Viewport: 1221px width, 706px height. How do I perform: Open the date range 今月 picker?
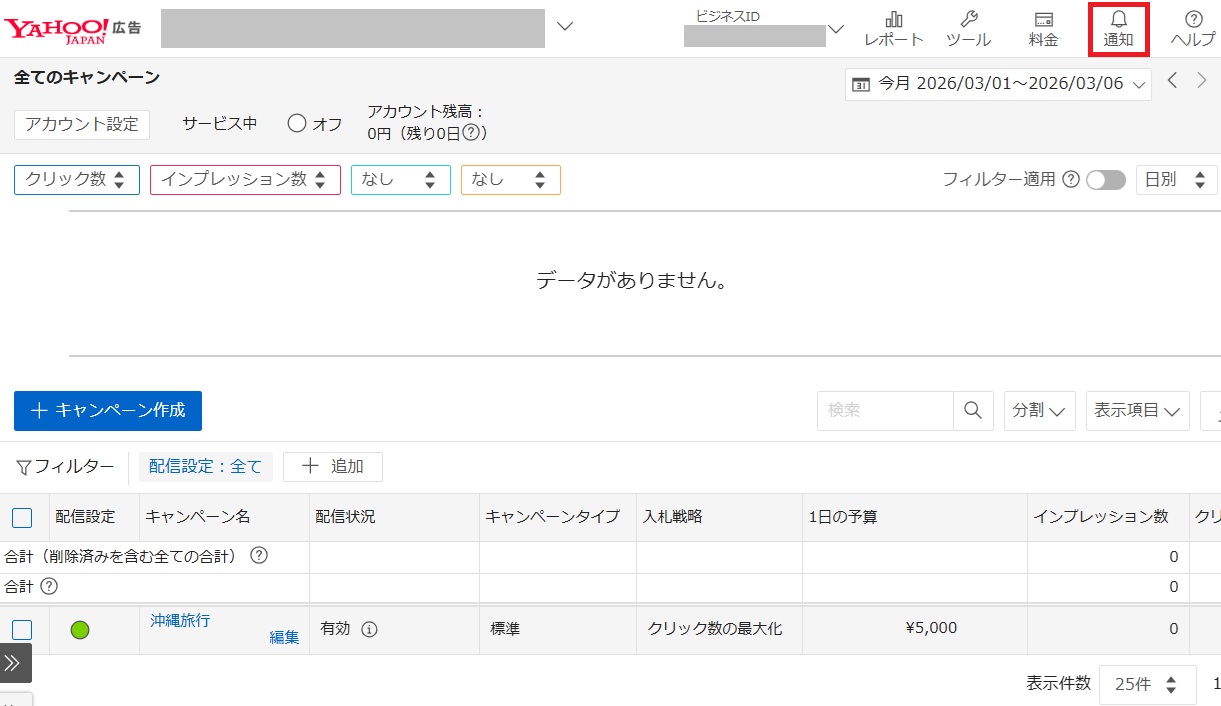pyautogui.click(x=998, y=84)
